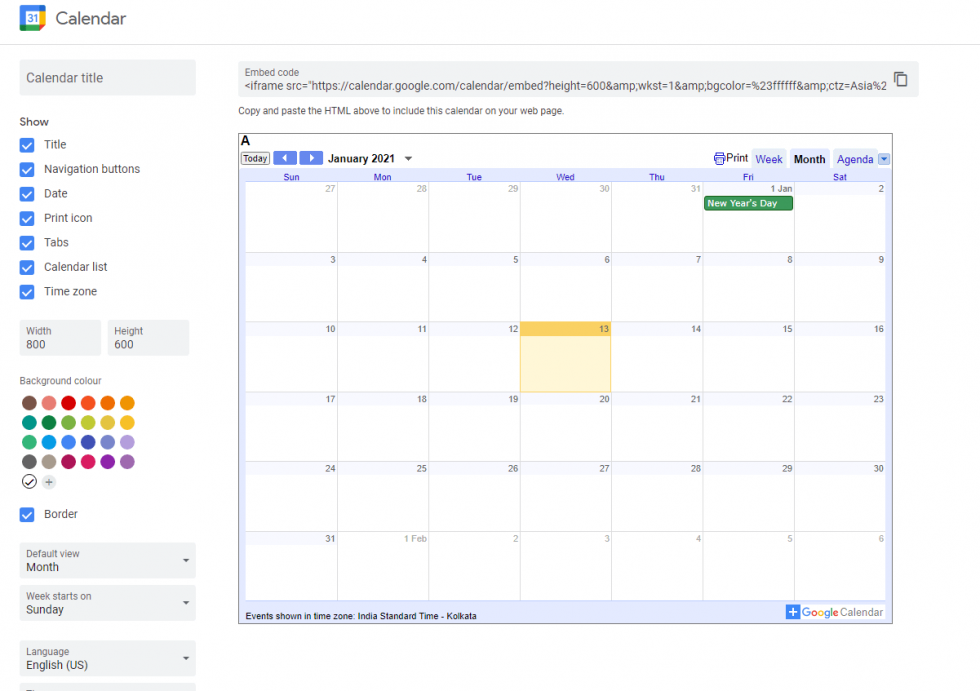Image resolution: width=980 pixels, height=691 pixels.
Task: Select the white background colour checkmark
Action: pyautogui.click(x=29, y=482)
